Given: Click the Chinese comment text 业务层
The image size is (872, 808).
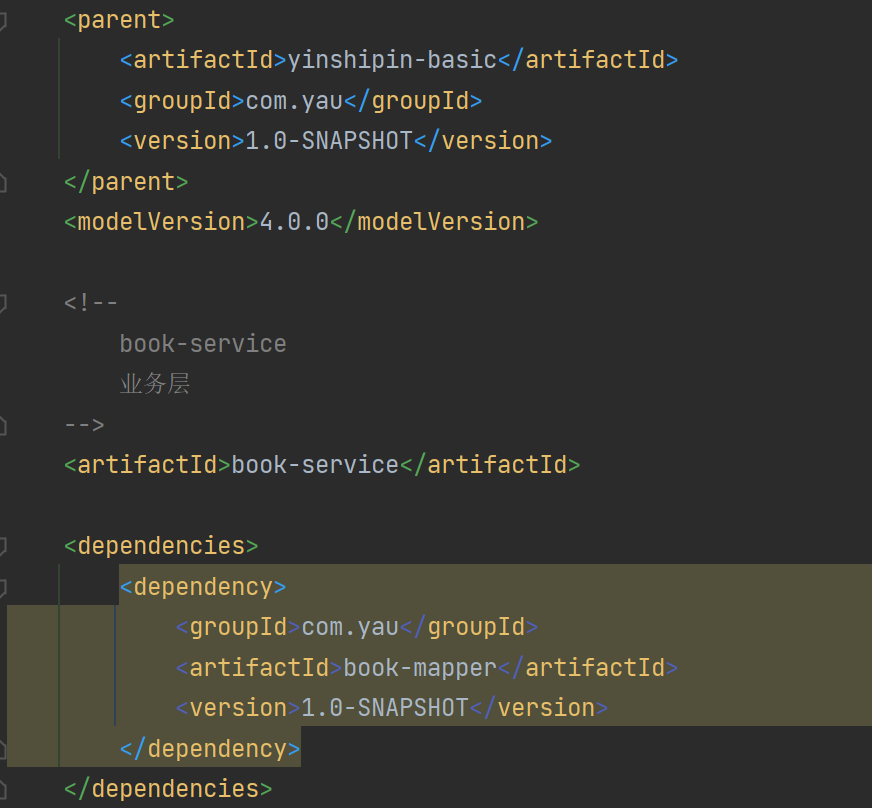Looking at the screenshot, I should [x=154, y=384].
